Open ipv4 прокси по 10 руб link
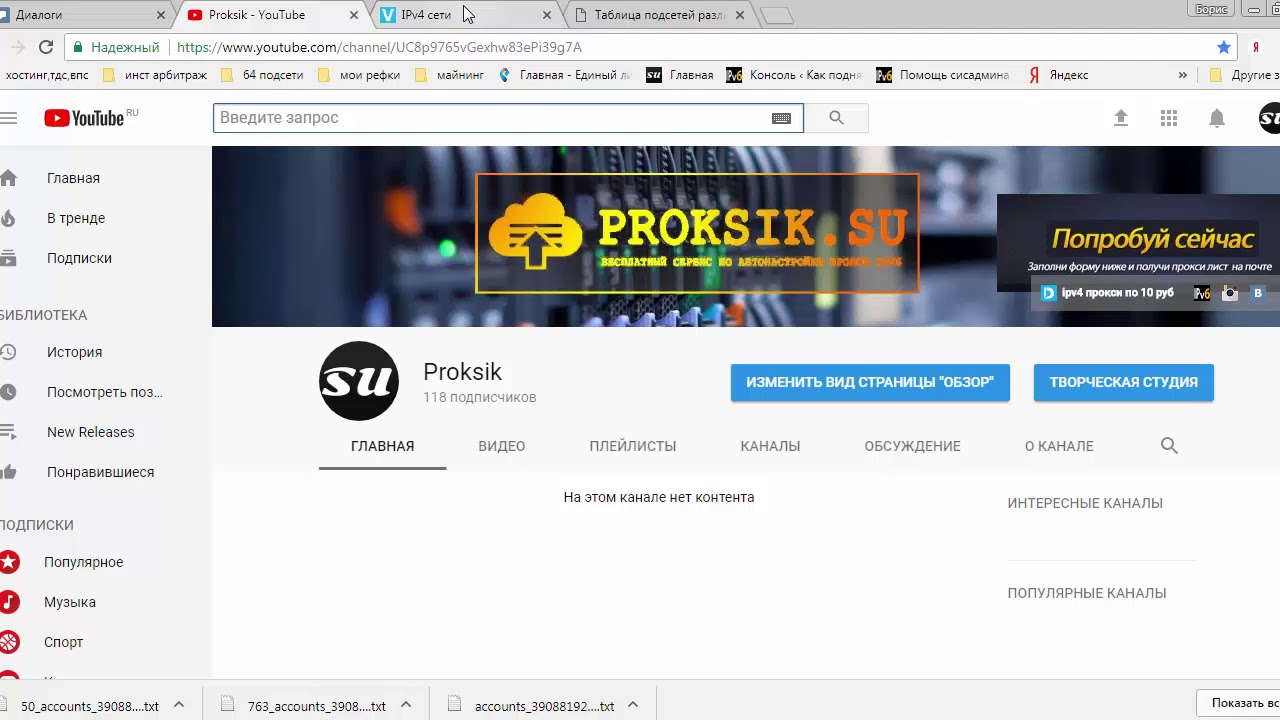The image size is (1280, 720). tap(1108, 293)
